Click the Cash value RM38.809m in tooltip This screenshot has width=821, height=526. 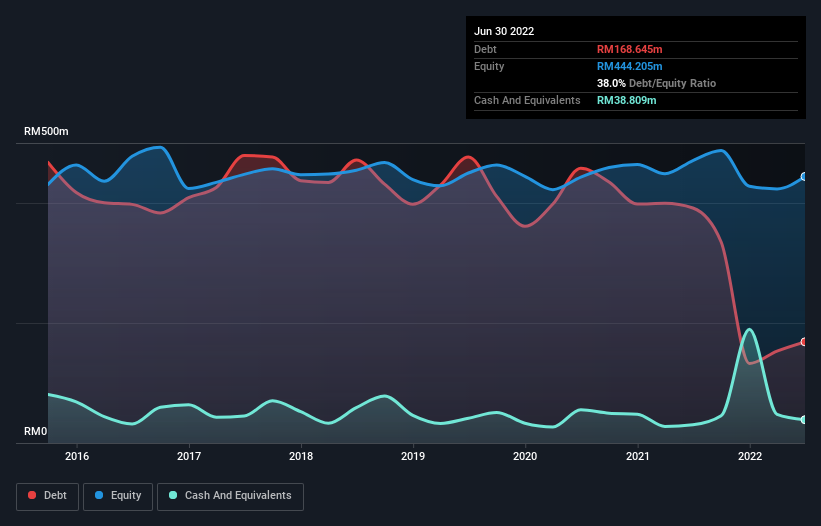pos(626,100)
